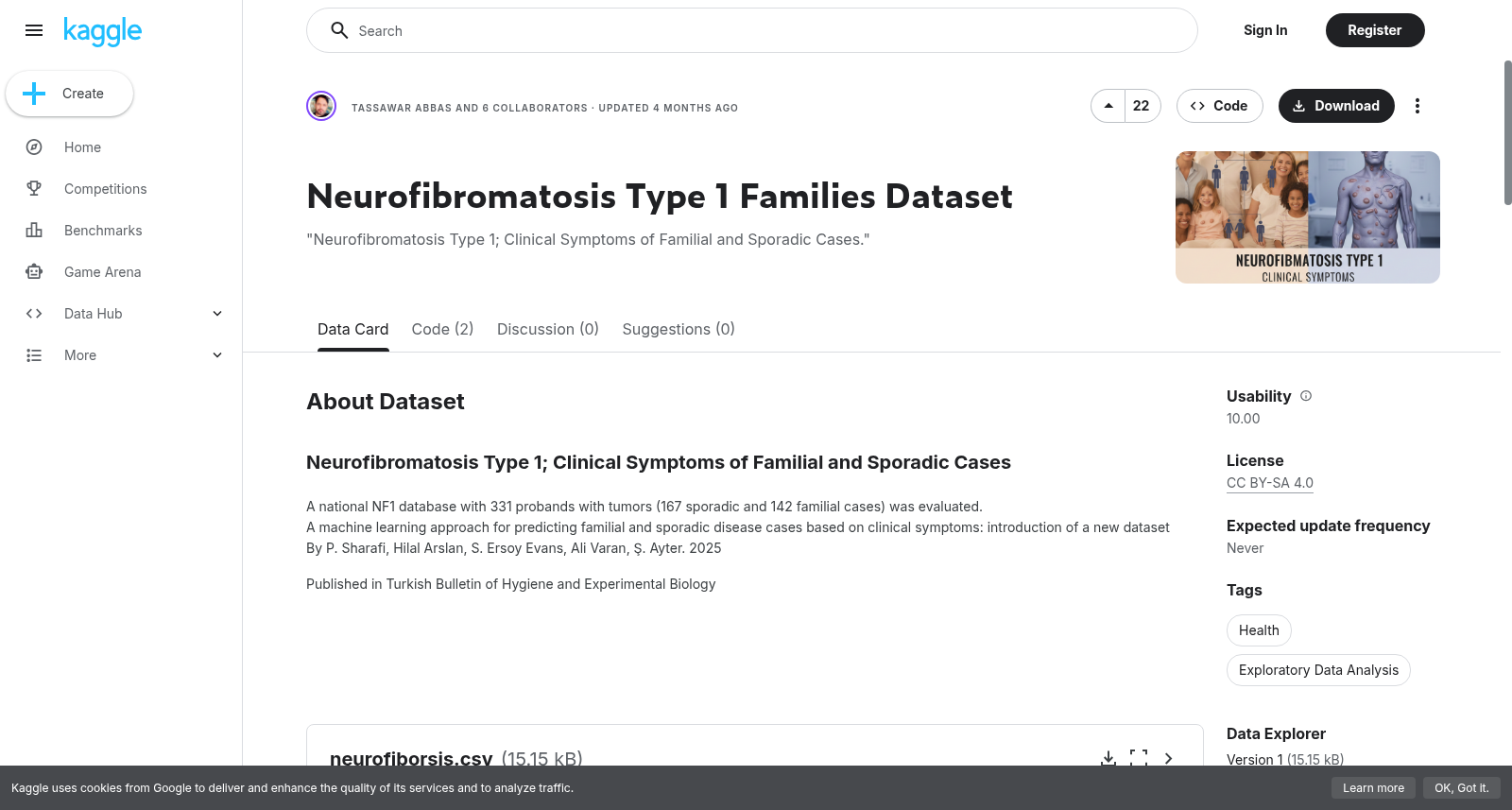Click the Kaggle logo
This screenshot has width=1512, height=810.
click(103, 31)
